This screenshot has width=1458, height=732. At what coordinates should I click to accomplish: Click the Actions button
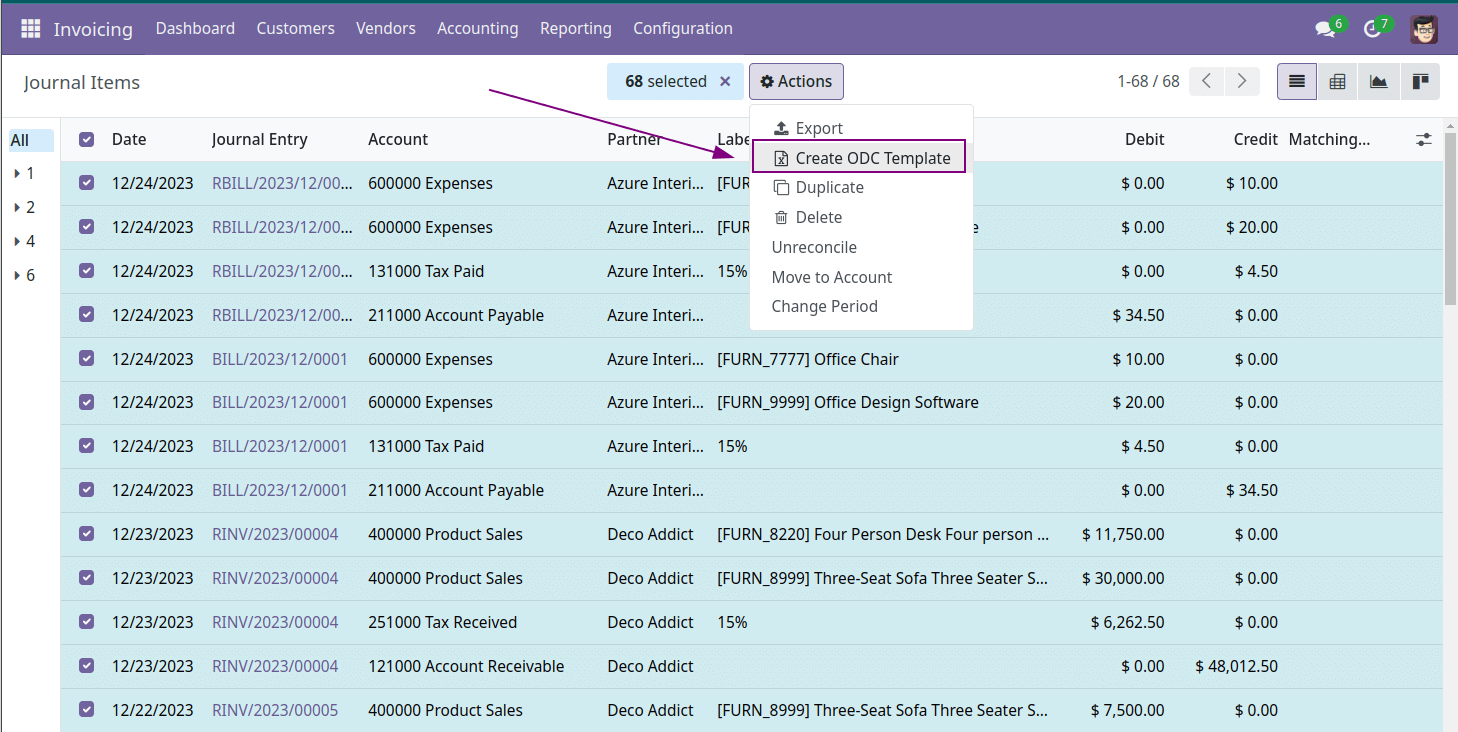click(x=796, y=82)
